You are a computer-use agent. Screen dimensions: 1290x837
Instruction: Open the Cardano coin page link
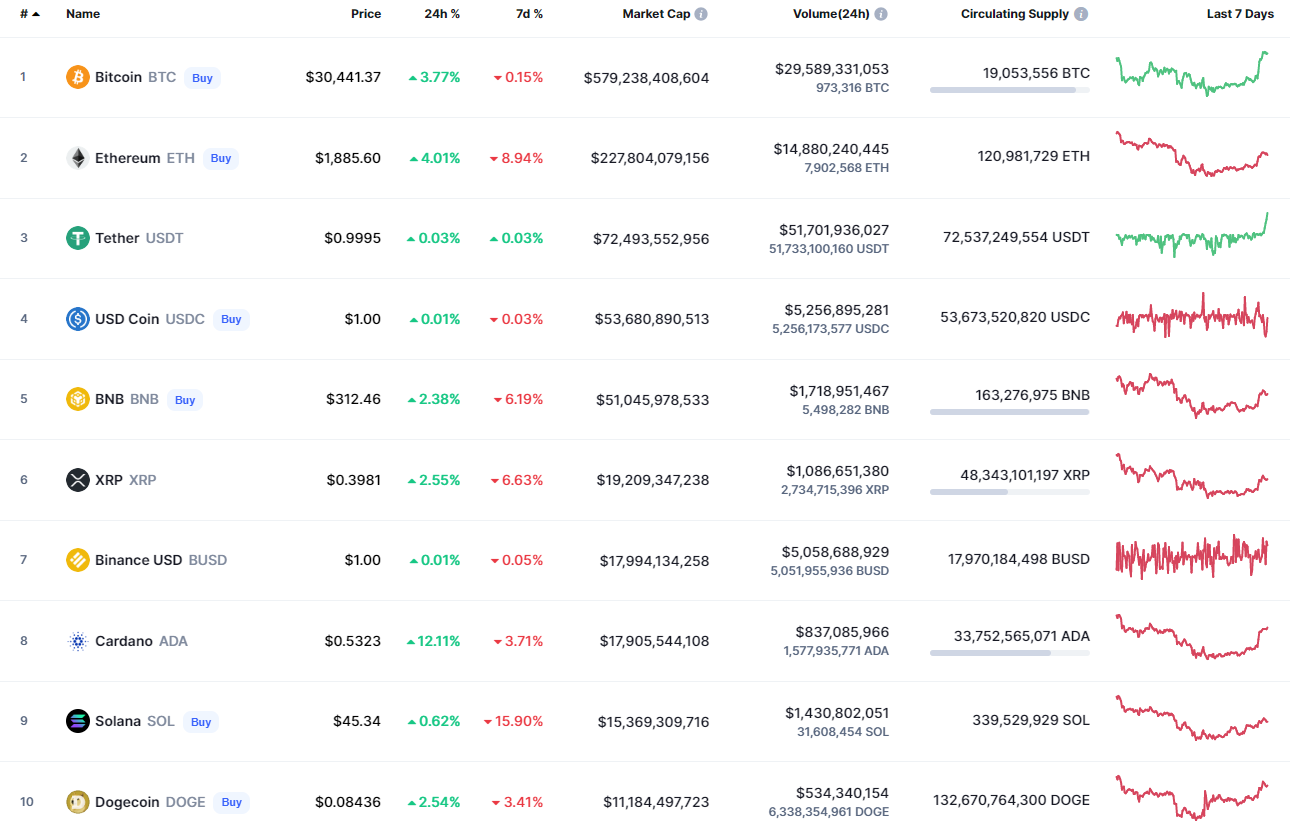coord(124,641)
